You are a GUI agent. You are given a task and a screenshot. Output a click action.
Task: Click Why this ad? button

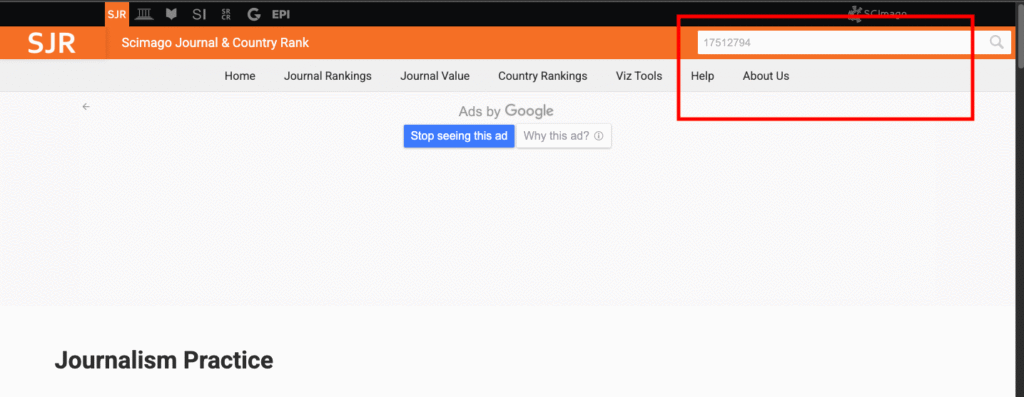click(x=564, y=136)
